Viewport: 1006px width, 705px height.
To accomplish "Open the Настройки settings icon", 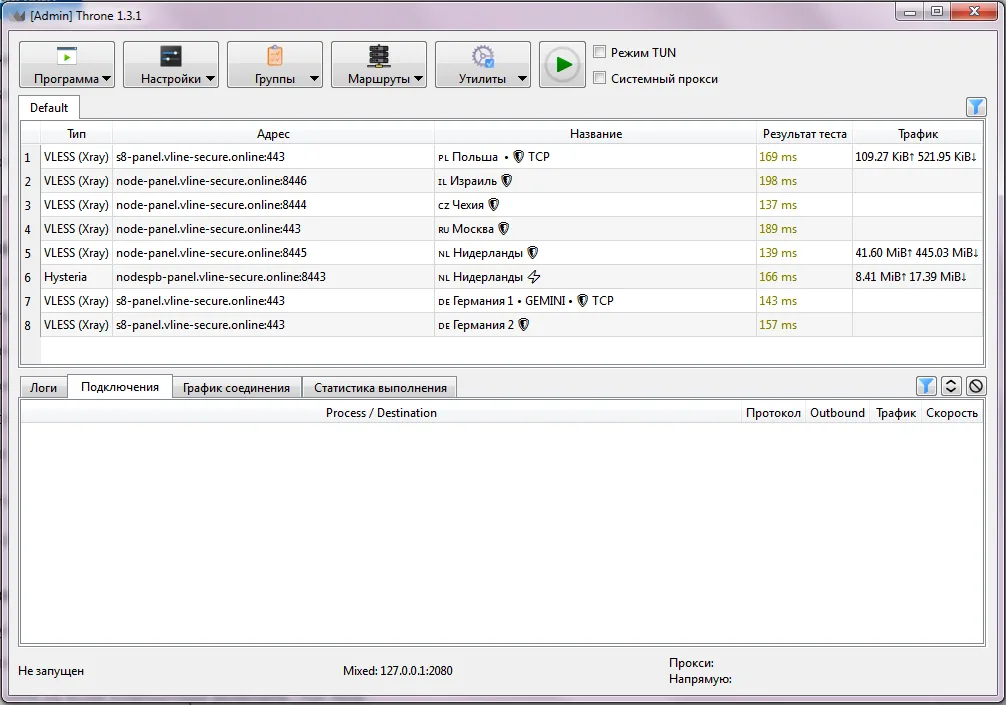I will click(171, 56).
